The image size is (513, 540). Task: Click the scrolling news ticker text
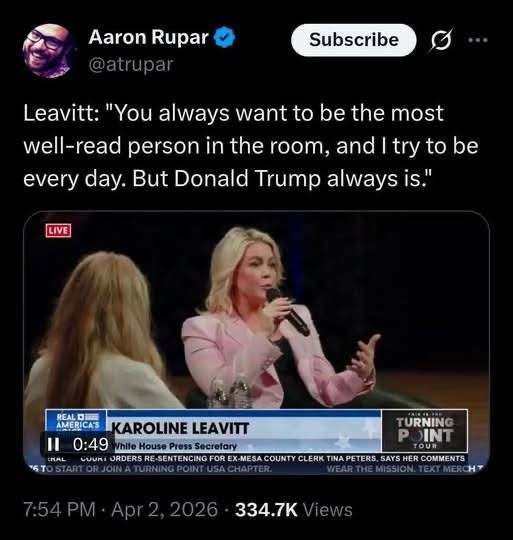272,459
